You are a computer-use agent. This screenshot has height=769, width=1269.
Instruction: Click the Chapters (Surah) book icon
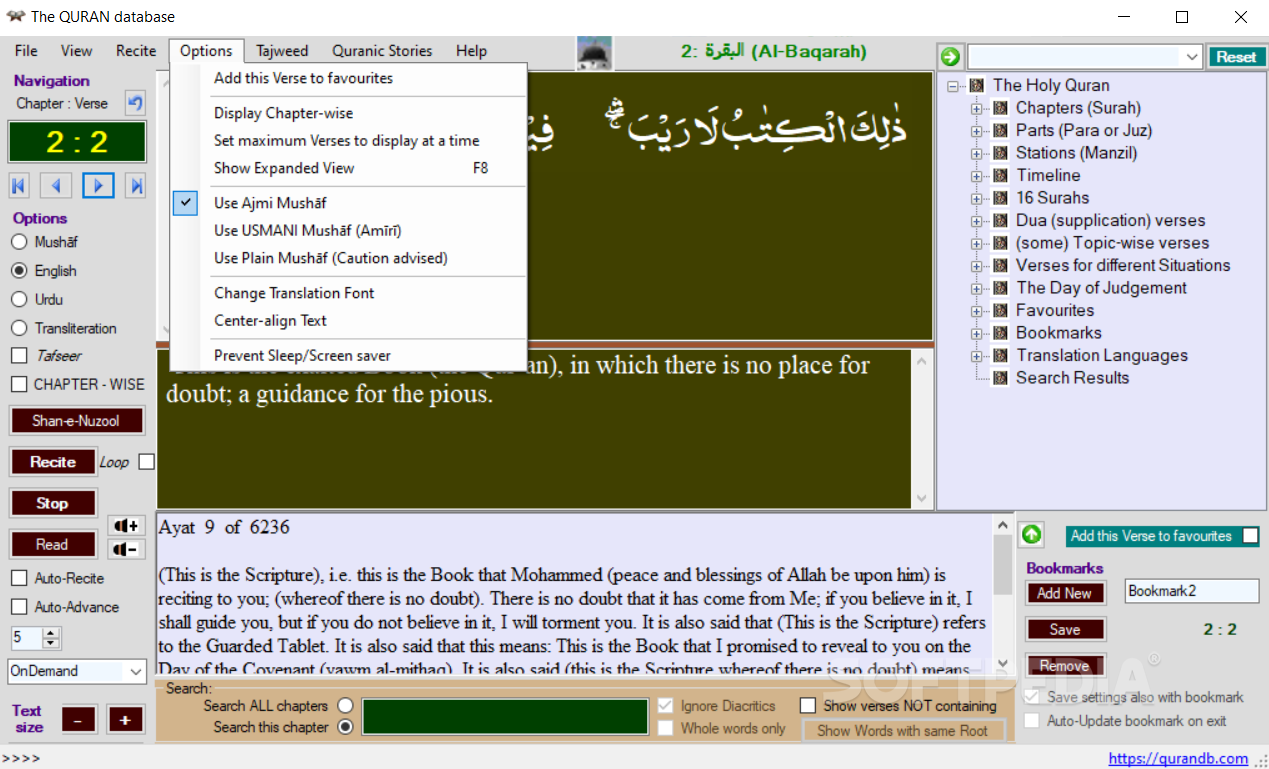pyautogui.click(x=999, y=108)
